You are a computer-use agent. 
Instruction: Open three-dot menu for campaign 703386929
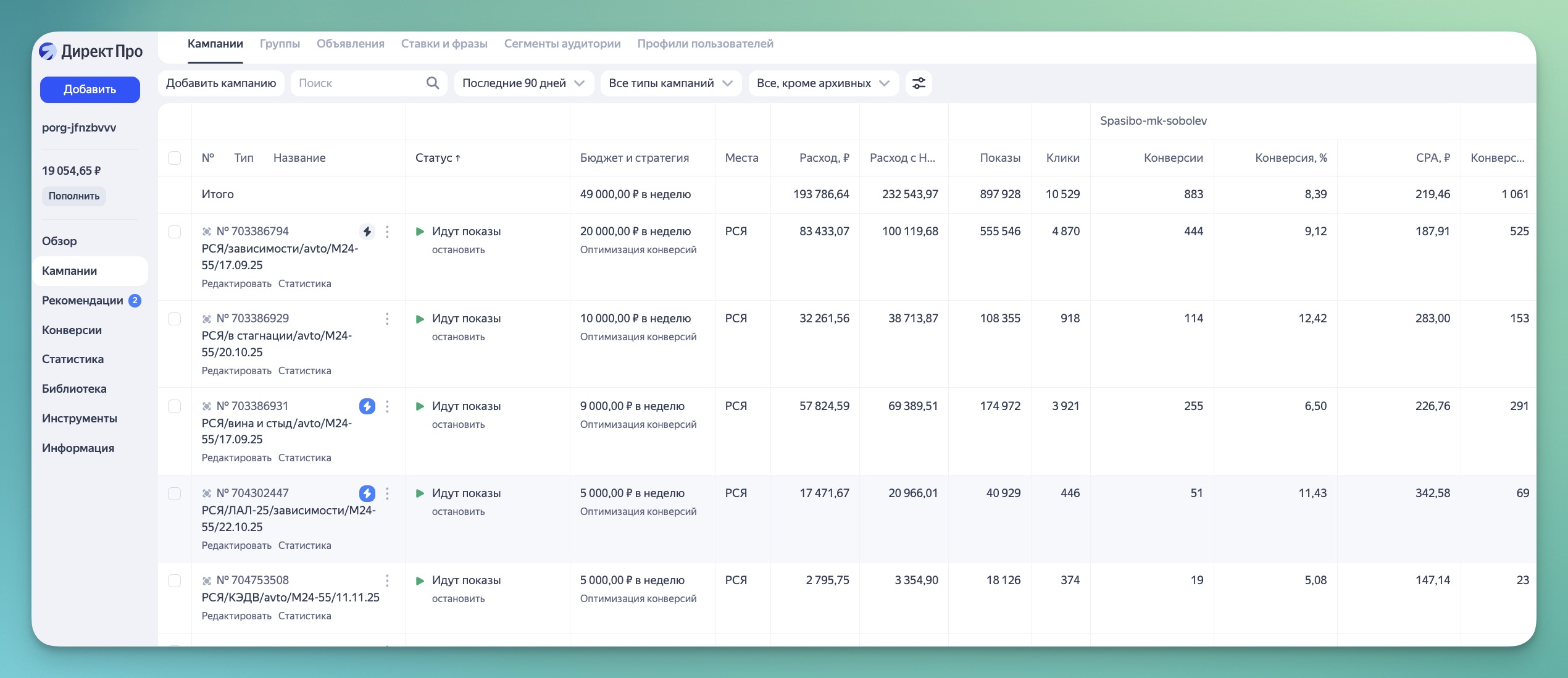pos(387,319)
